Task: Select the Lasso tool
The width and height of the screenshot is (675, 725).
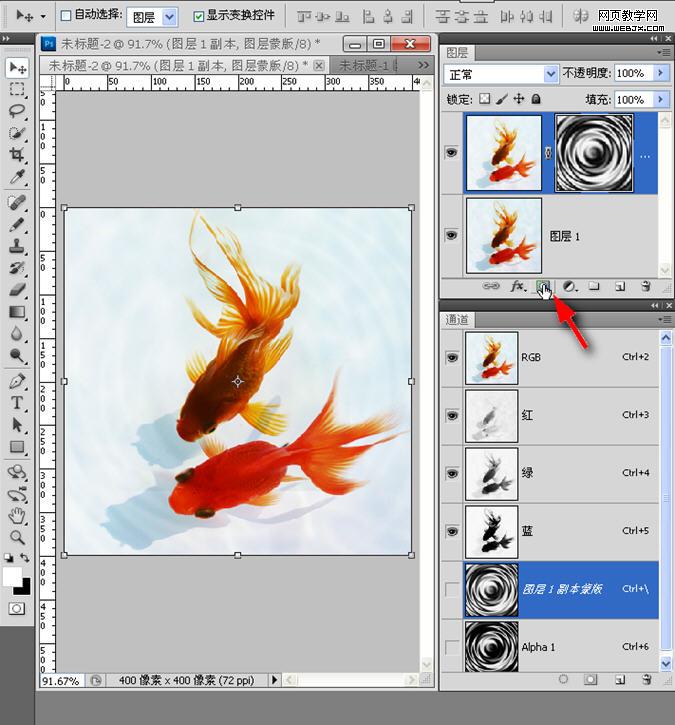Action: pyautogui.click(x=17, y=111)
